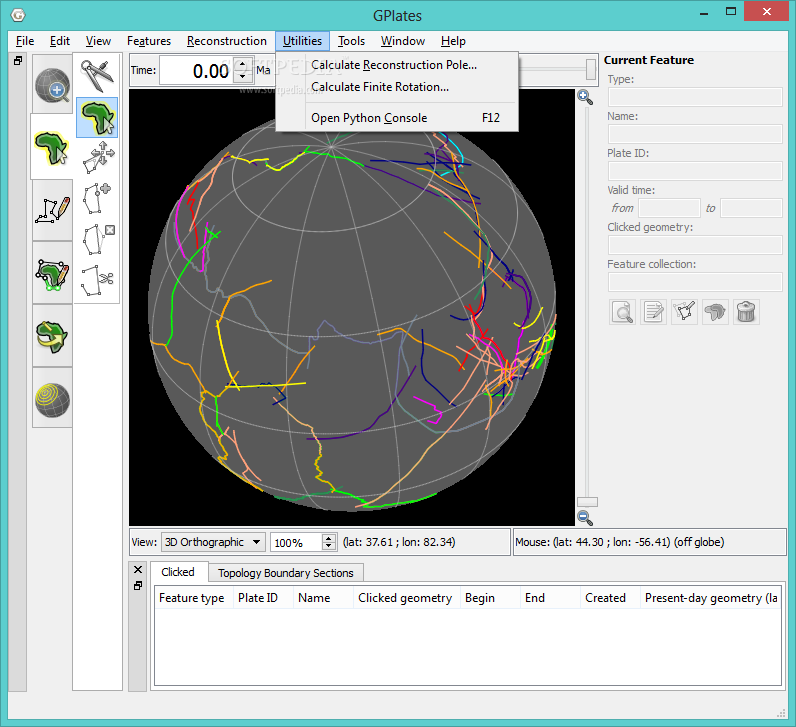The width and height of the screenshot is (796, 727).
Task: Switch to the Clicked tab
Action: [178, 572]
